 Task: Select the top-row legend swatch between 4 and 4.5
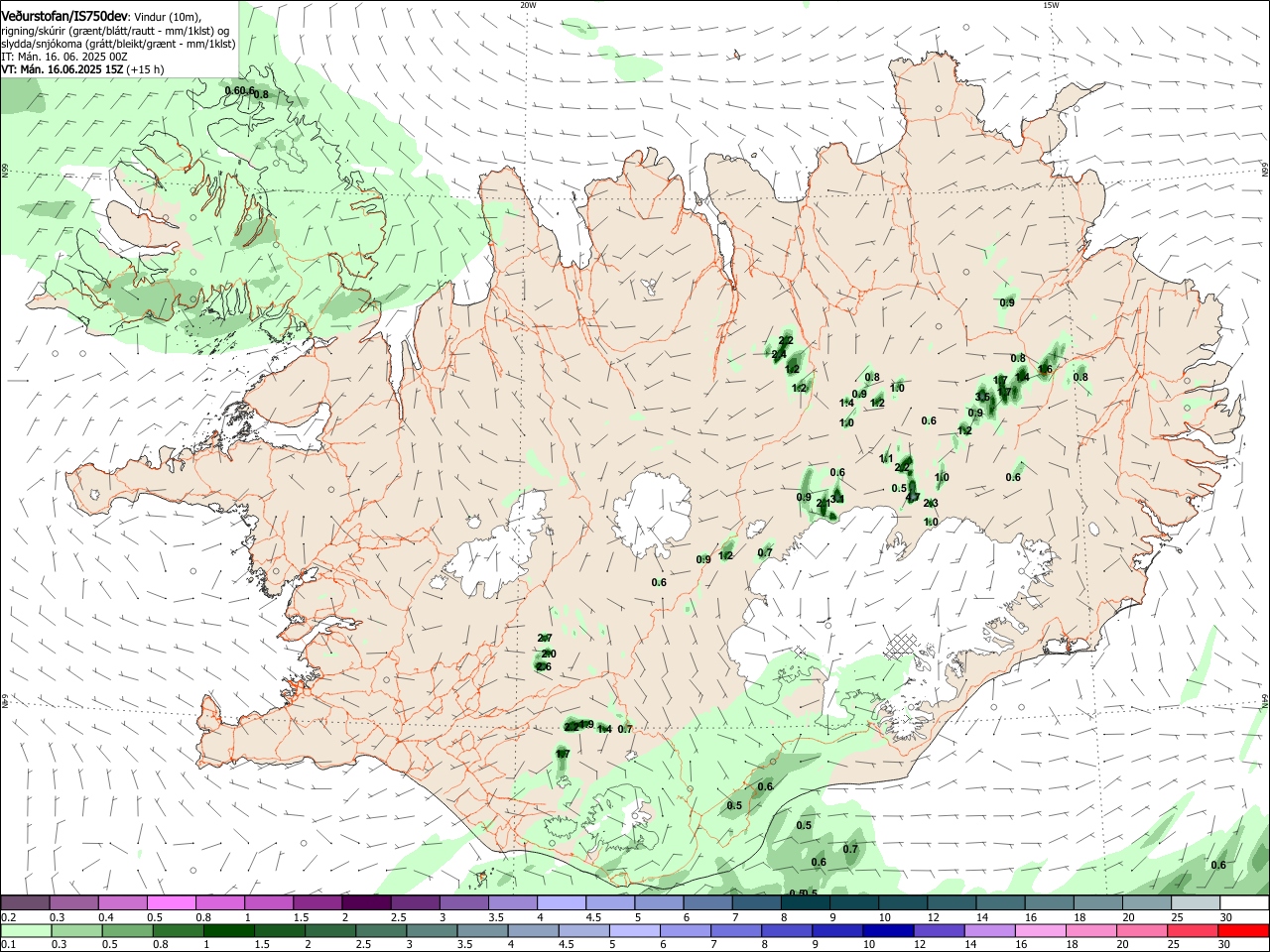(x=561, y=902)
